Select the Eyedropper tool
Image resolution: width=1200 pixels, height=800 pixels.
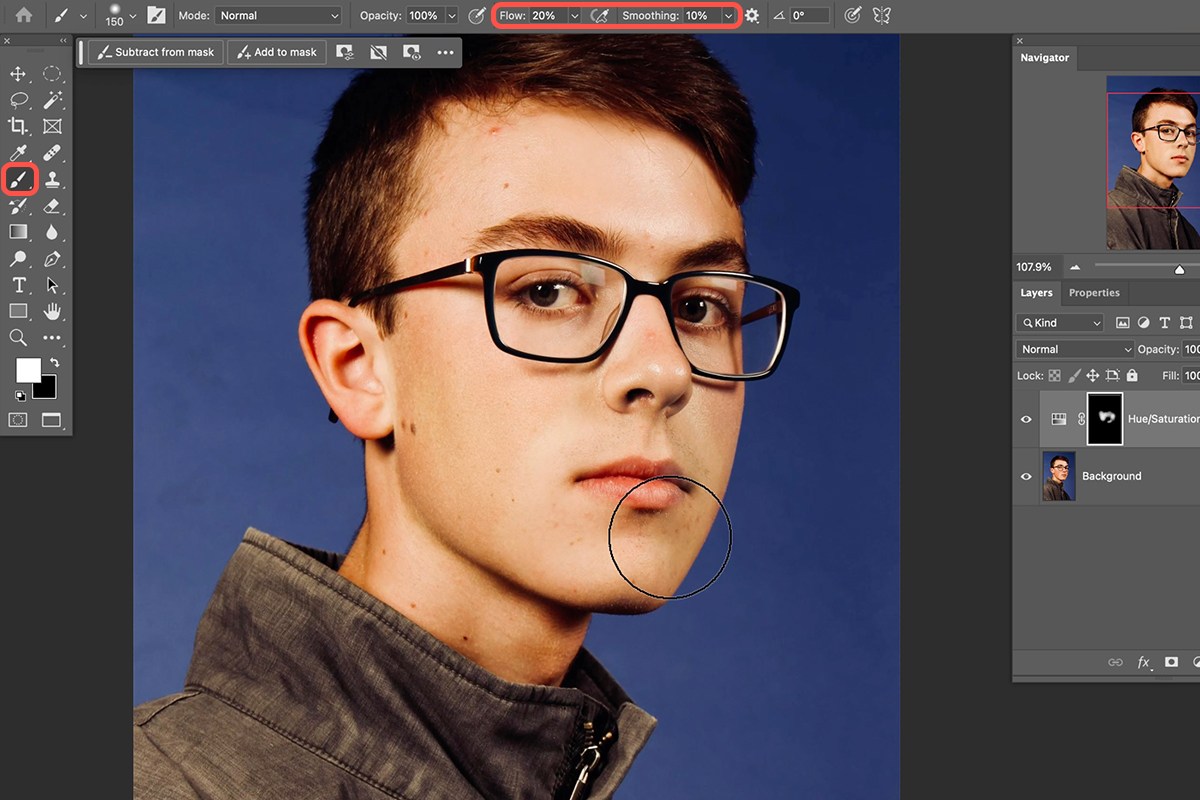point(18,153)
